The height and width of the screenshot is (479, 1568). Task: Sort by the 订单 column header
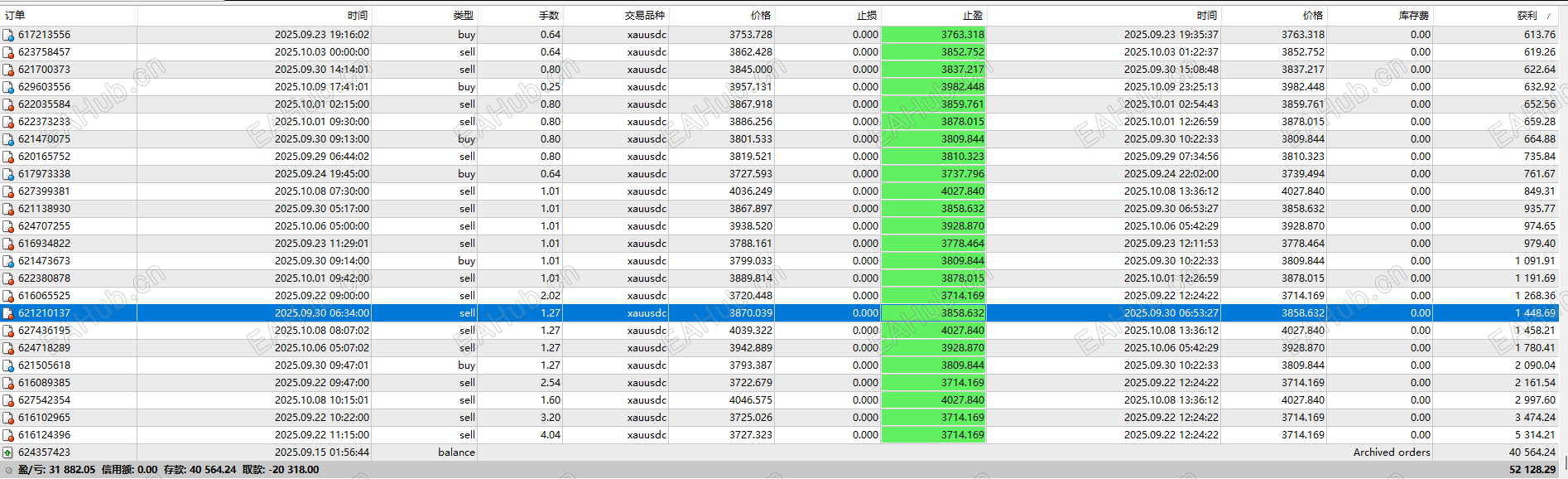pyautogui.click(x=15, y=16)
